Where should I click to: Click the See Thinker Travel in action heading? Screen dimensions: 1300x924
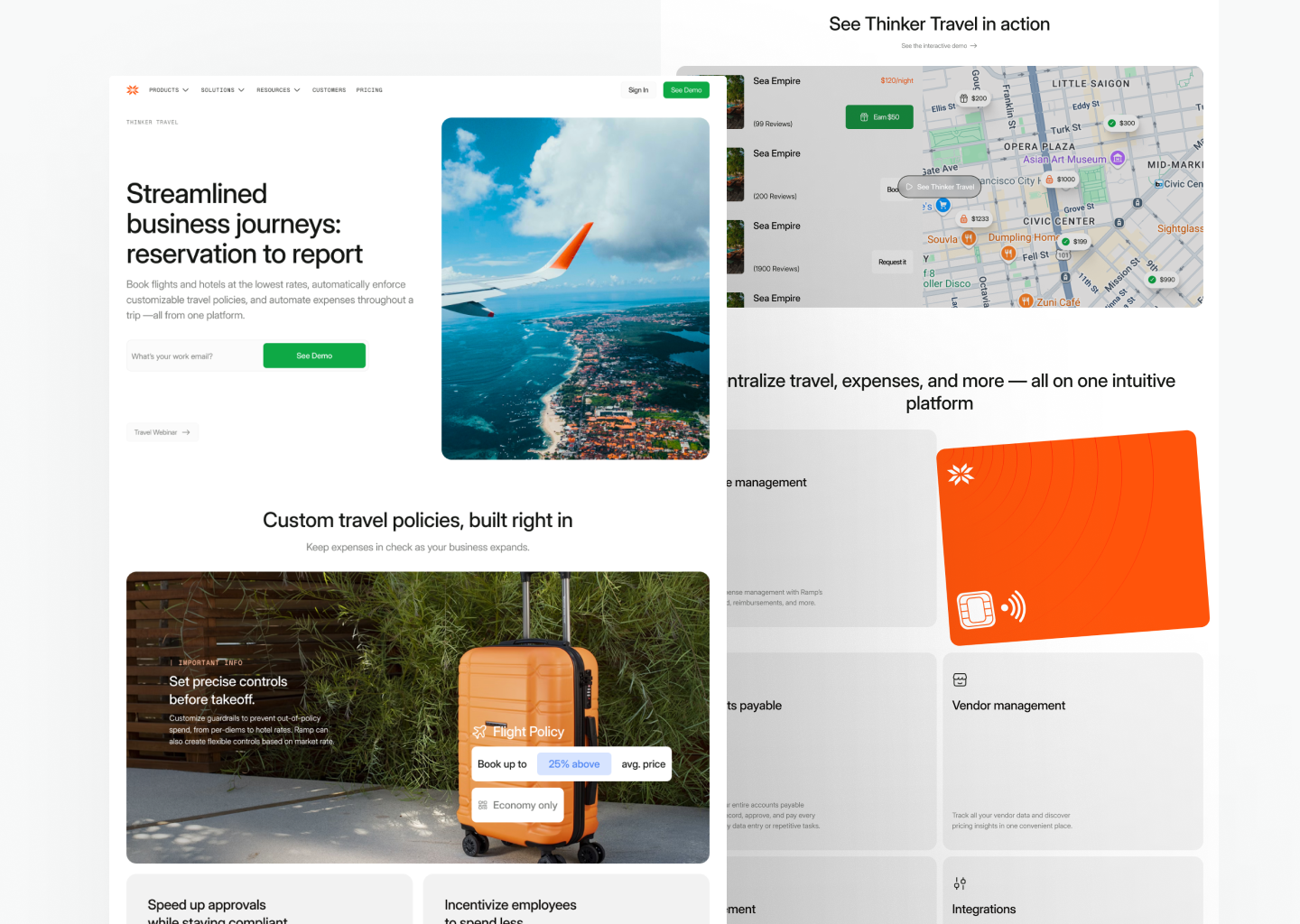point(940,24)
